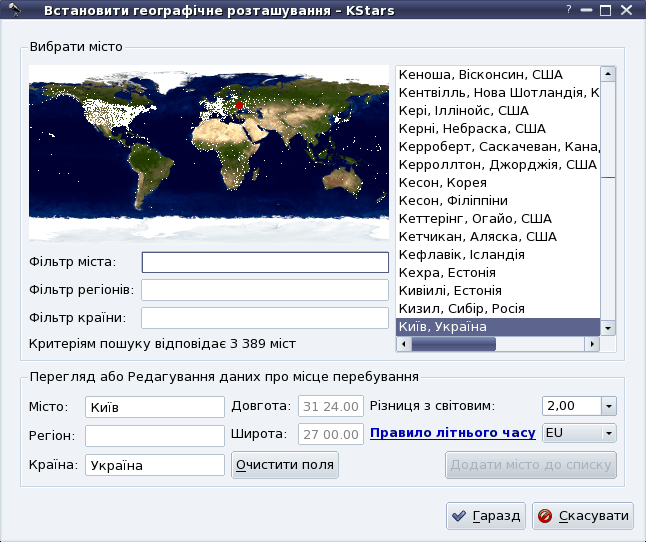Click the Широта value field
The width and height of the screenshot is (646, 542).
(331, 434)
